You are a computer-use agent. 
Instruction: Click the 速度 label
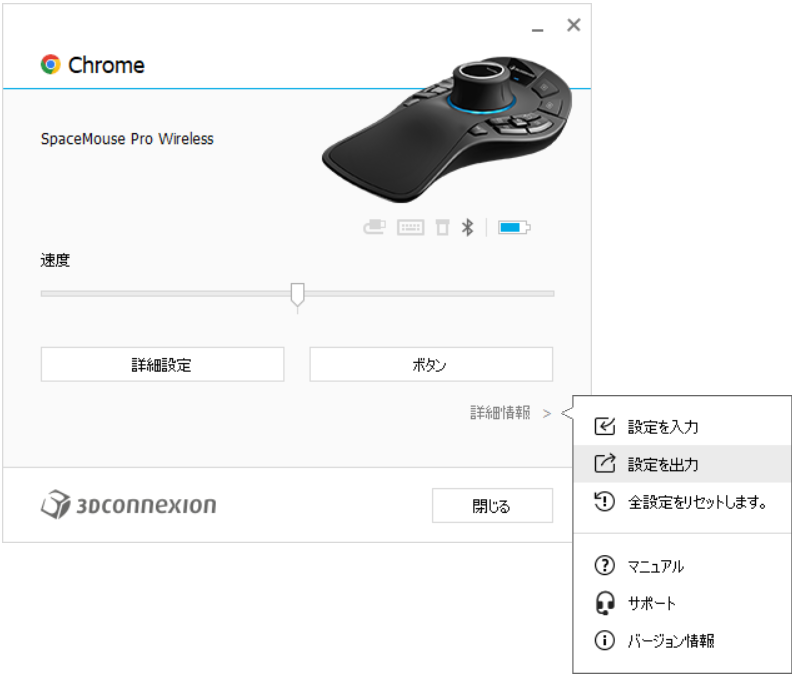55,260
